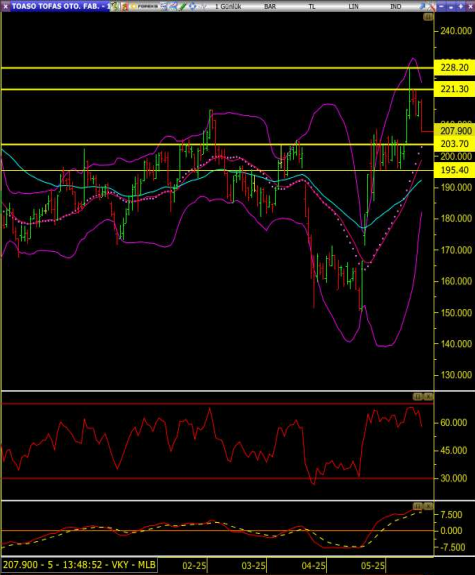
Task: Toggle the MACD panel's maximize button
Action: [x=418, y=506]
